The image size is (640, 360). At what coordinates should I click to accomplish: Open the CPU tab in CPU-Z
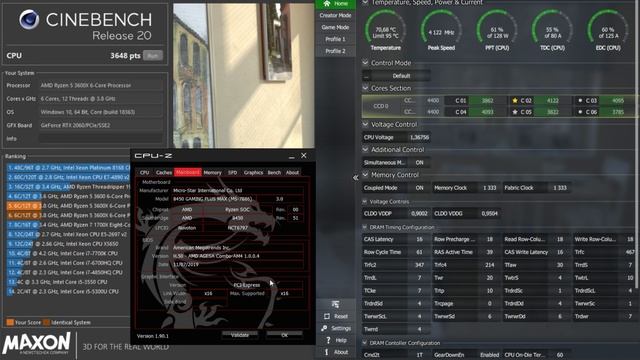(144, 173)
